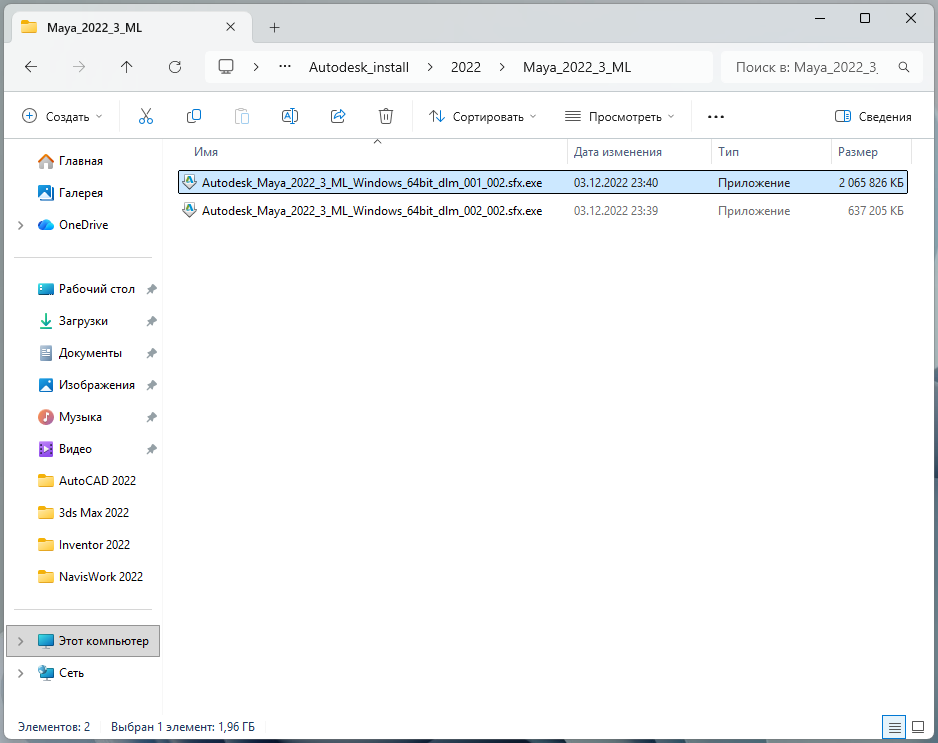Screen dimensions: 938x743
Task: Open the Autodesk_install breadcrumb folder
Action: point(359,67)
